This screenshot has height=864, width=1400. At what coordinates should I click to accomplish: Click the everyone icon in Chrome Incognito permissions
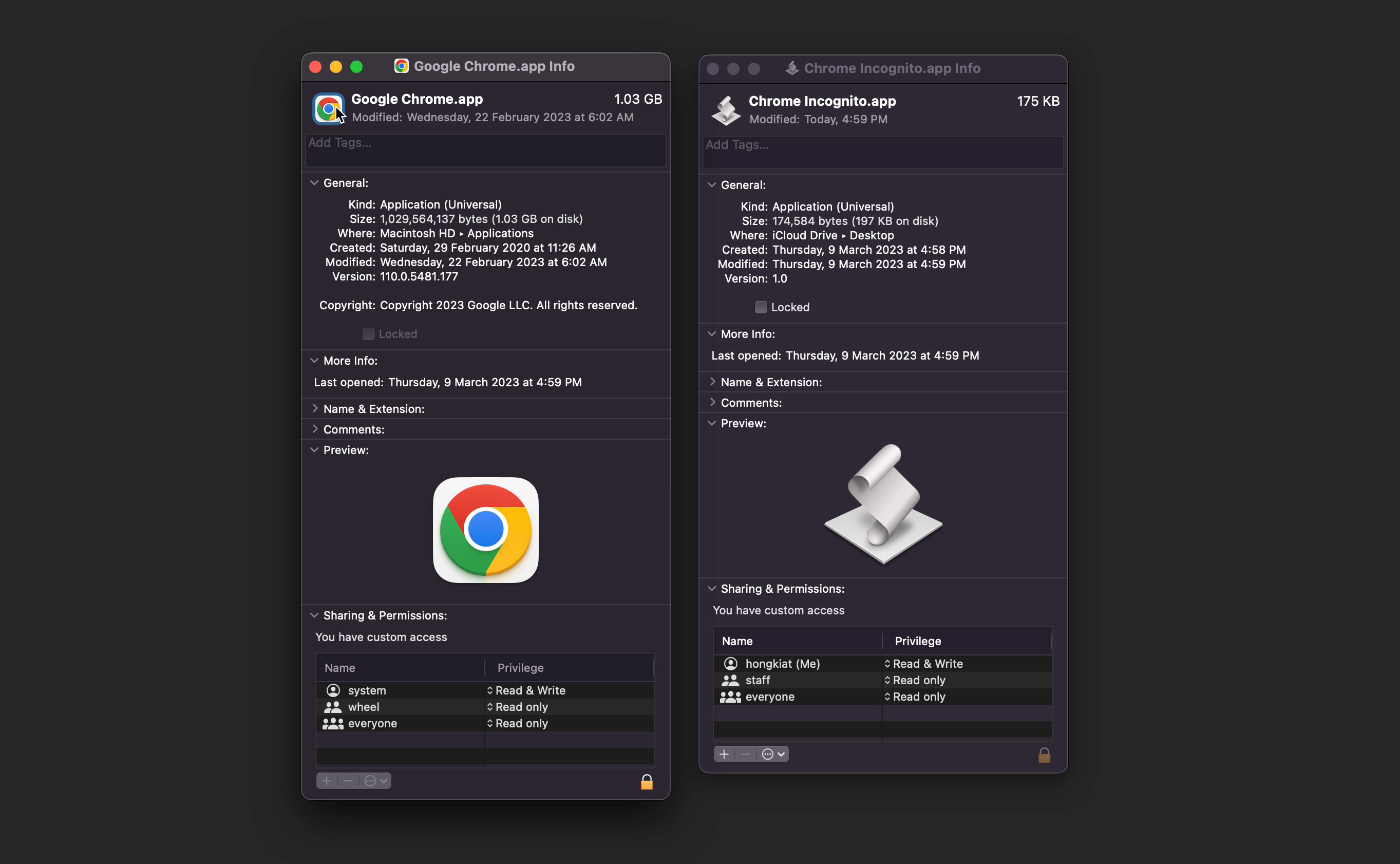pyautogui.click(x=730, y=697)
